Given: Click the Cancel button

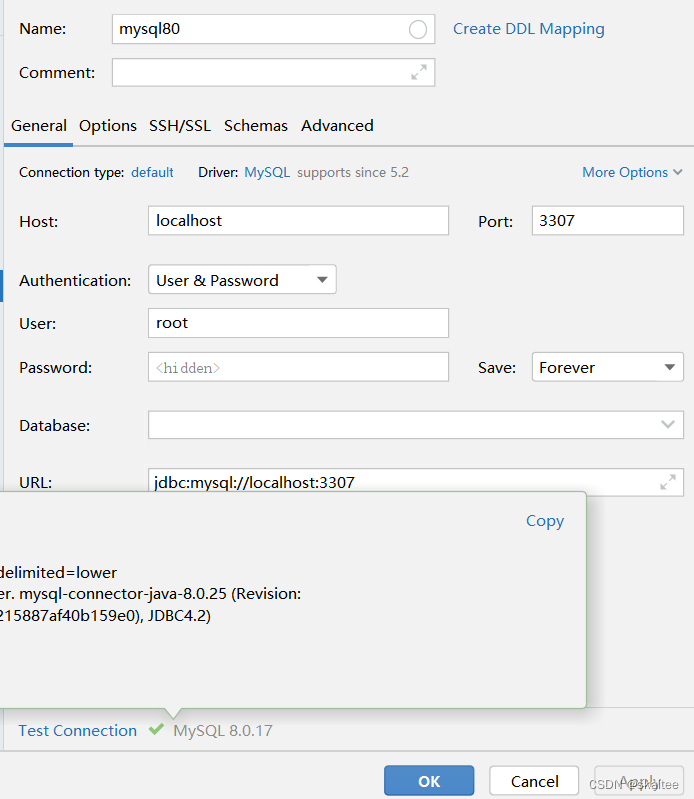Looking at the screenshot, I should coord(534,781).
